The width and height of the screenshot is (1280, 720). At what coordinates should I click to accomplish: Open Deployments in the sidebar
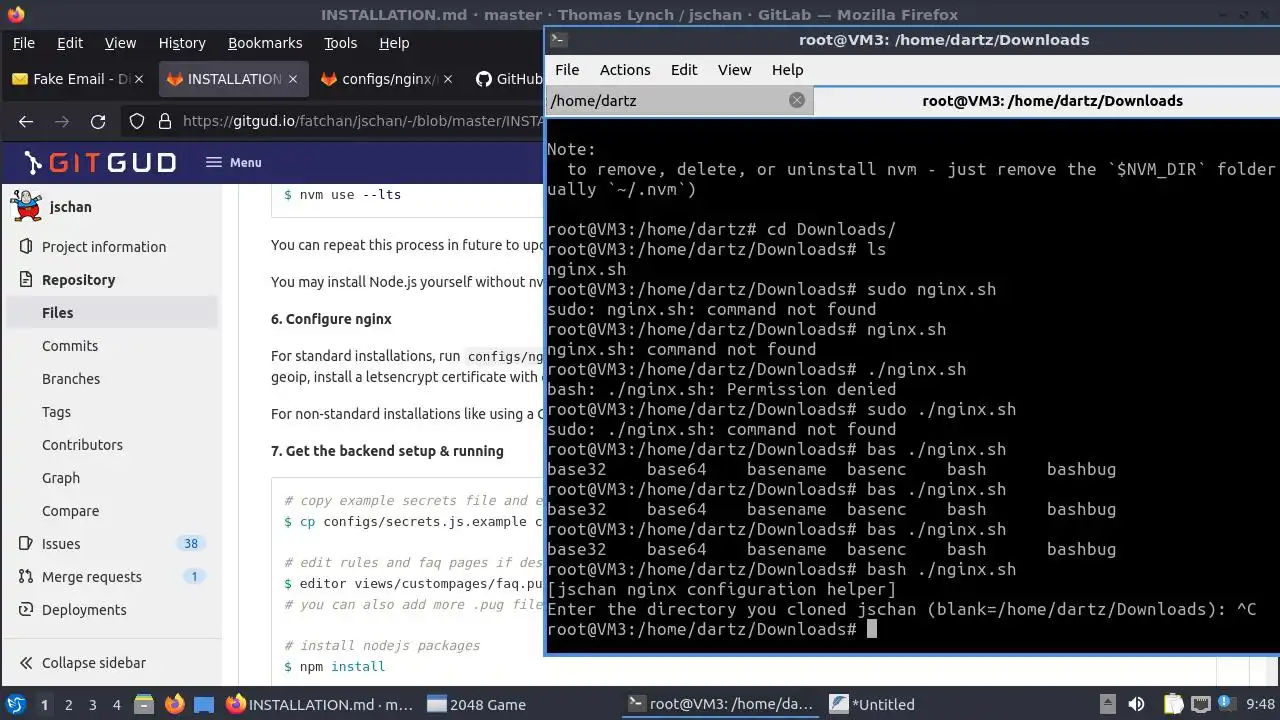click(x=84, y=610)
